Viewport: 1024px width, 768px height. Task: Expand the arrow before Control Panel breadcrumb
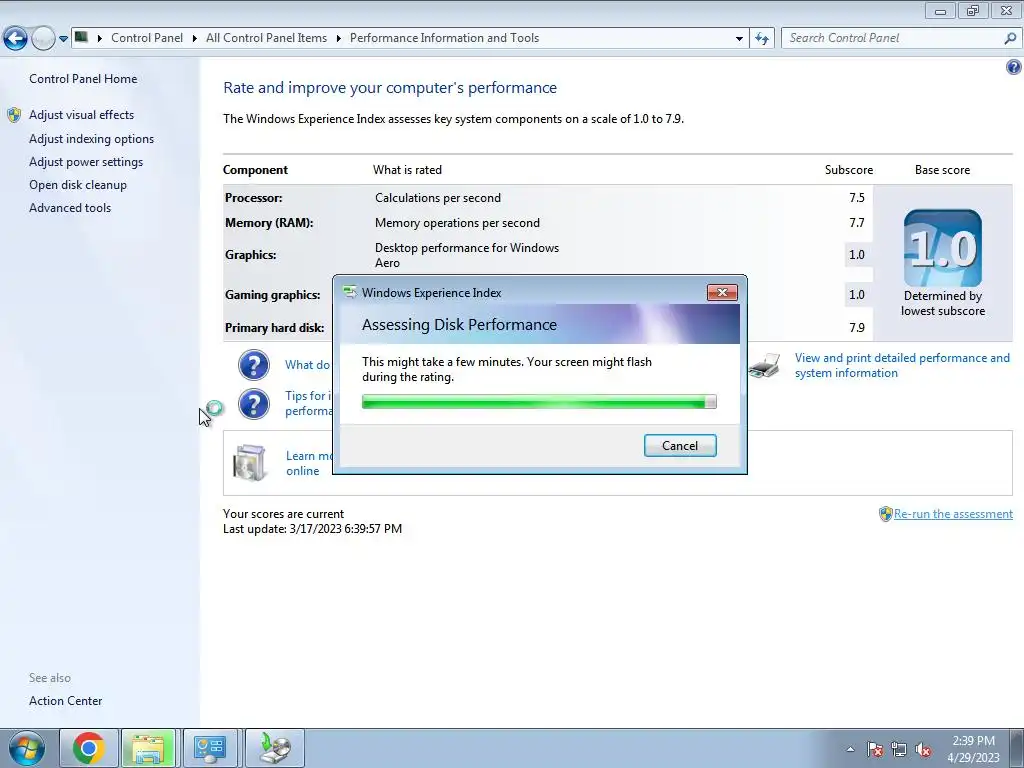[99, 38]
